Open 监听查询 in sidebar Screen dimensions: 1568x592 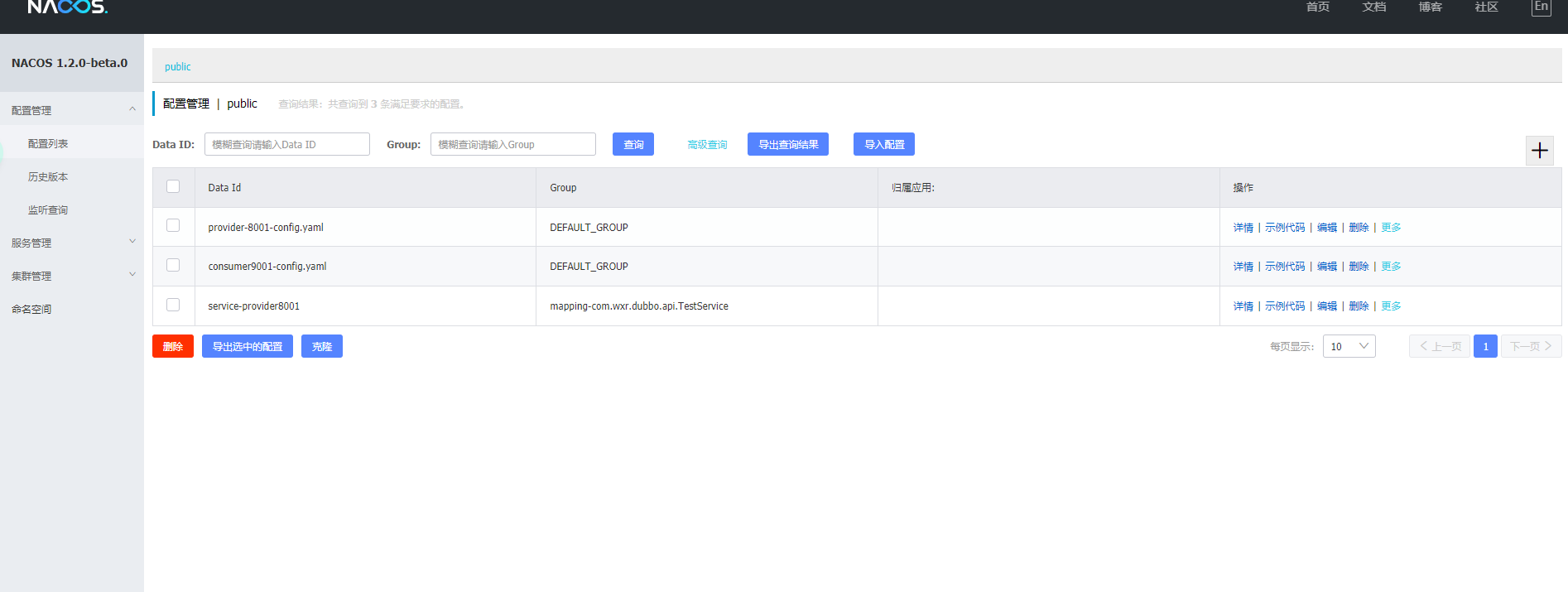[x=48, y=209]
